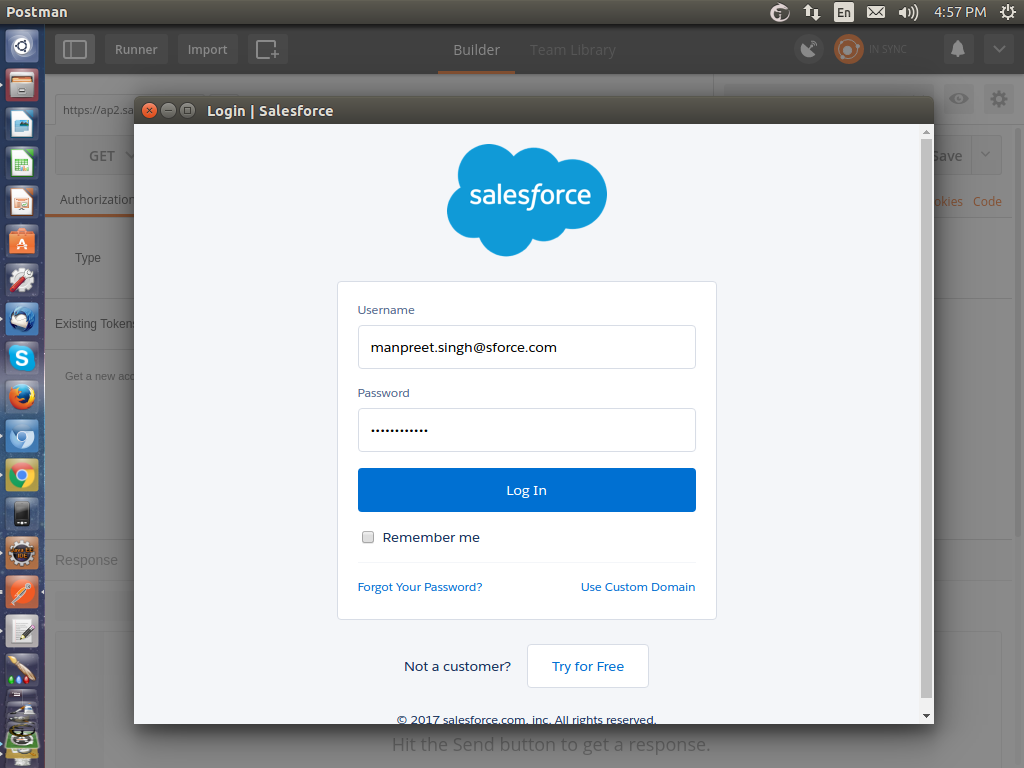This screenshot has height=768, width=1024.
Task: Open system power menu gear
Action: point(1008,12)
